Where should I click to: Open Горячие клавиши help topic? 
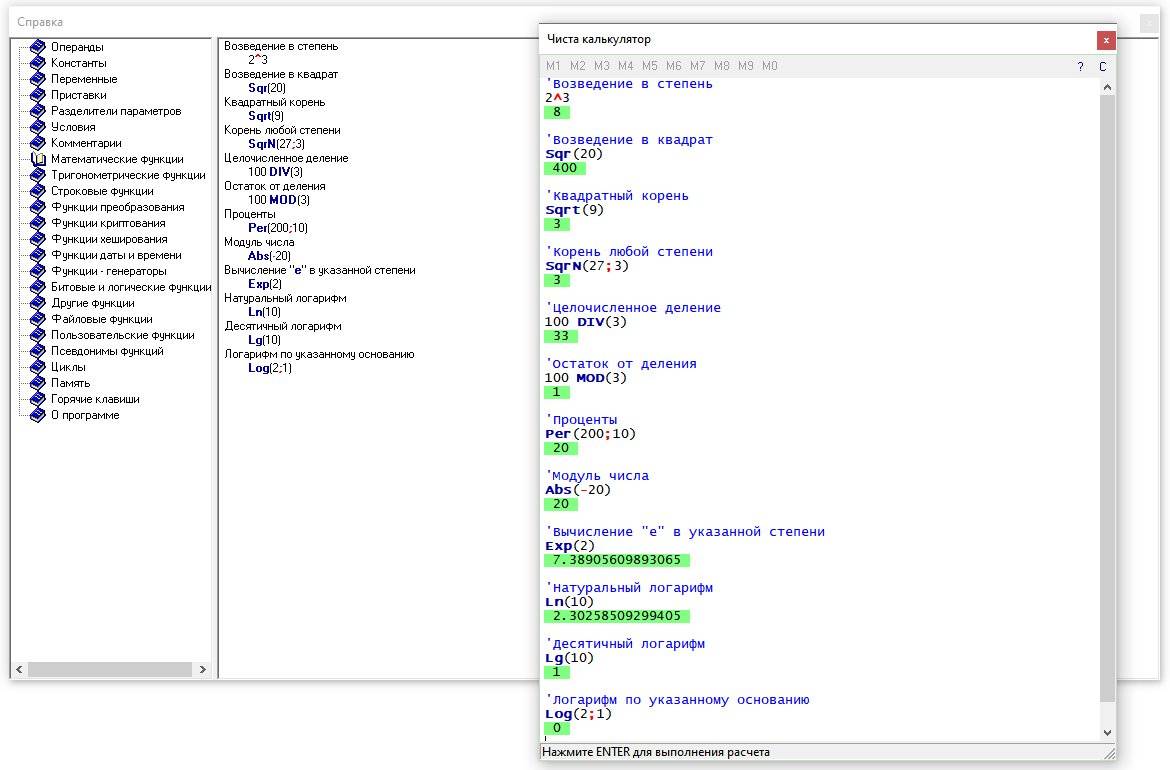pyautogui.click(x=95, y=399)
